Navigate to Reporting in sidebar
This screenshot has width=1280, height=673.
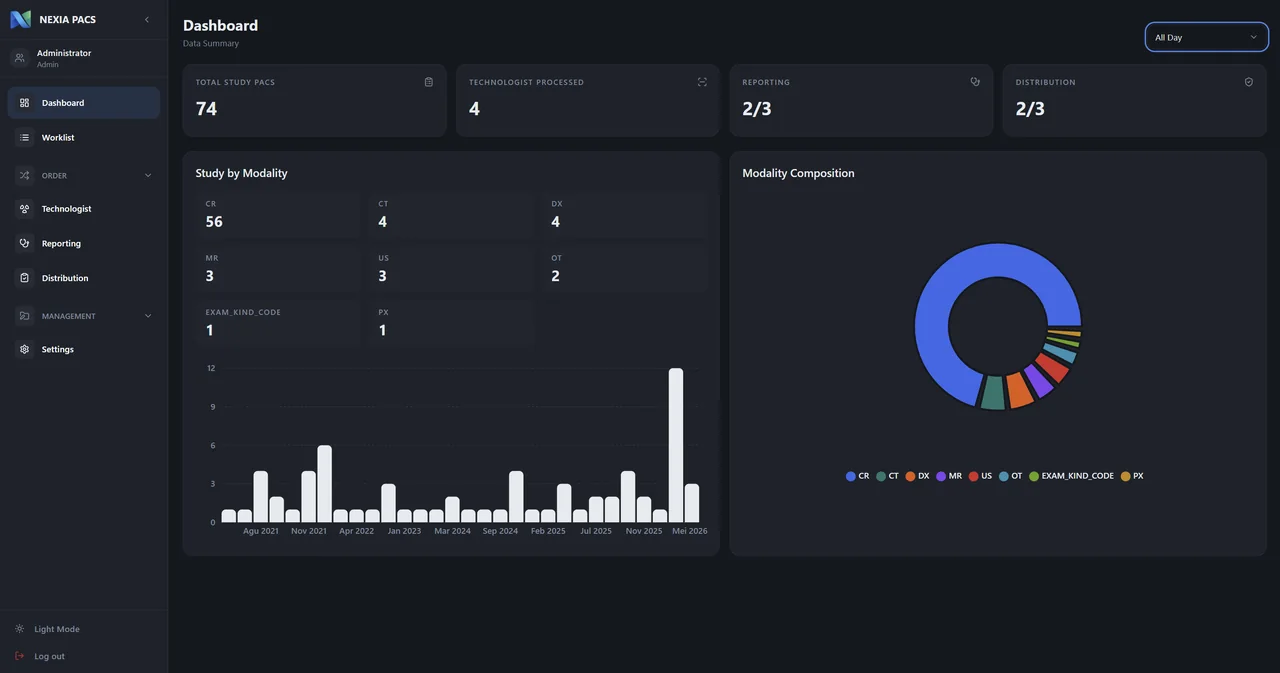(84, 243)
